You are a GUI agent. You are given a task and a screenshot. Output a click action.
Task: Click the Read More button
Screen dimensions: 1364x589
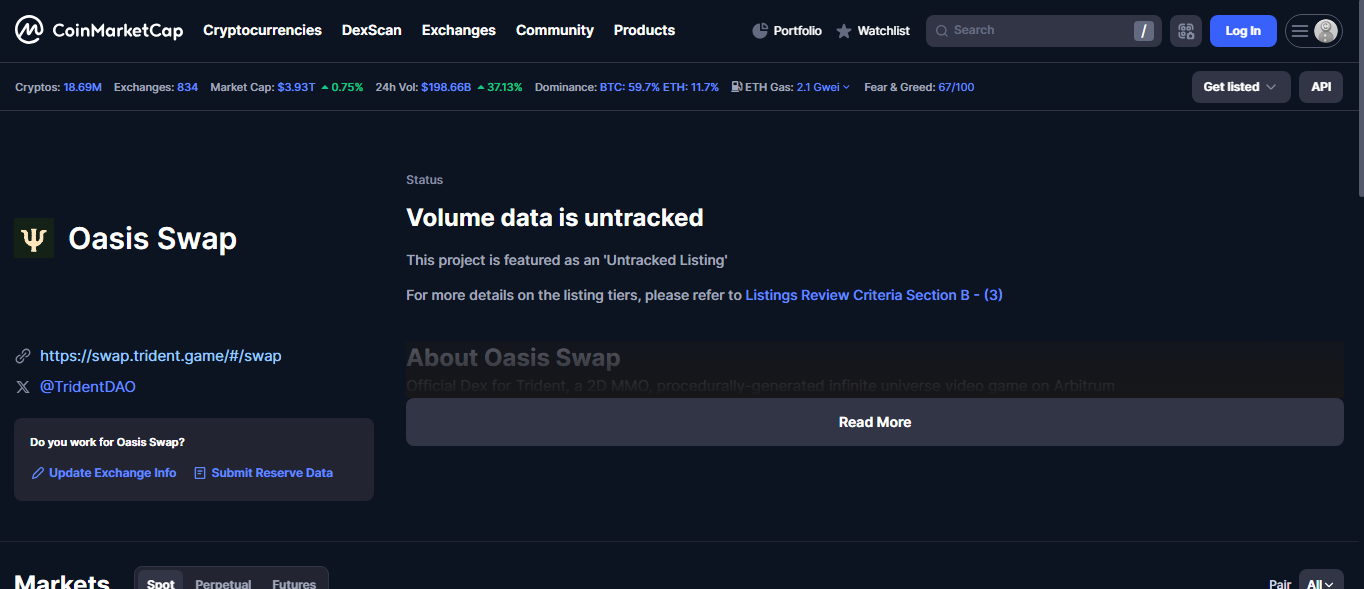[x=874, y=421]
